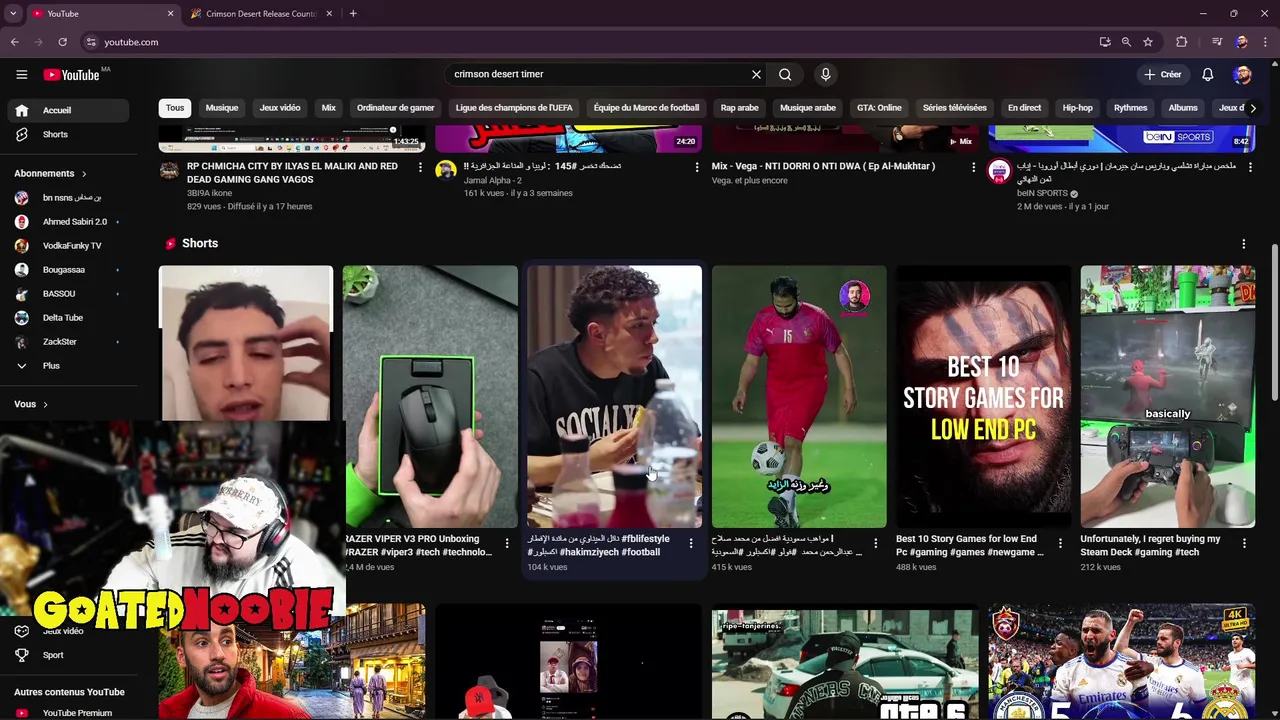
Task: Open the notifications bell
Action: (1207, 74)
